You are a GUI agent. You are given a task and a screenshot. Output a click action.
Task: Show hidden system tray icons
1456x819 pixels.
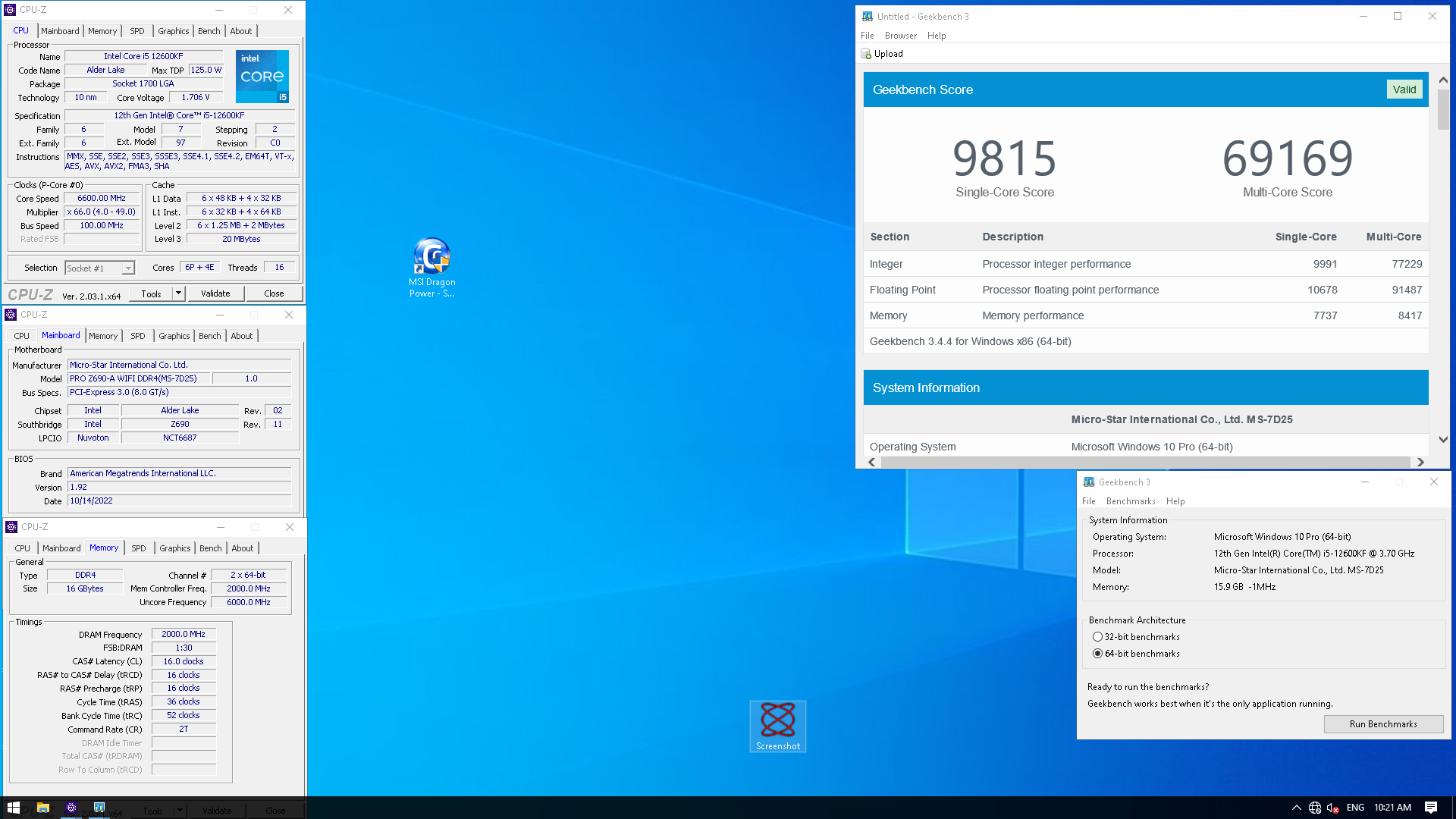coord(1296,808)
